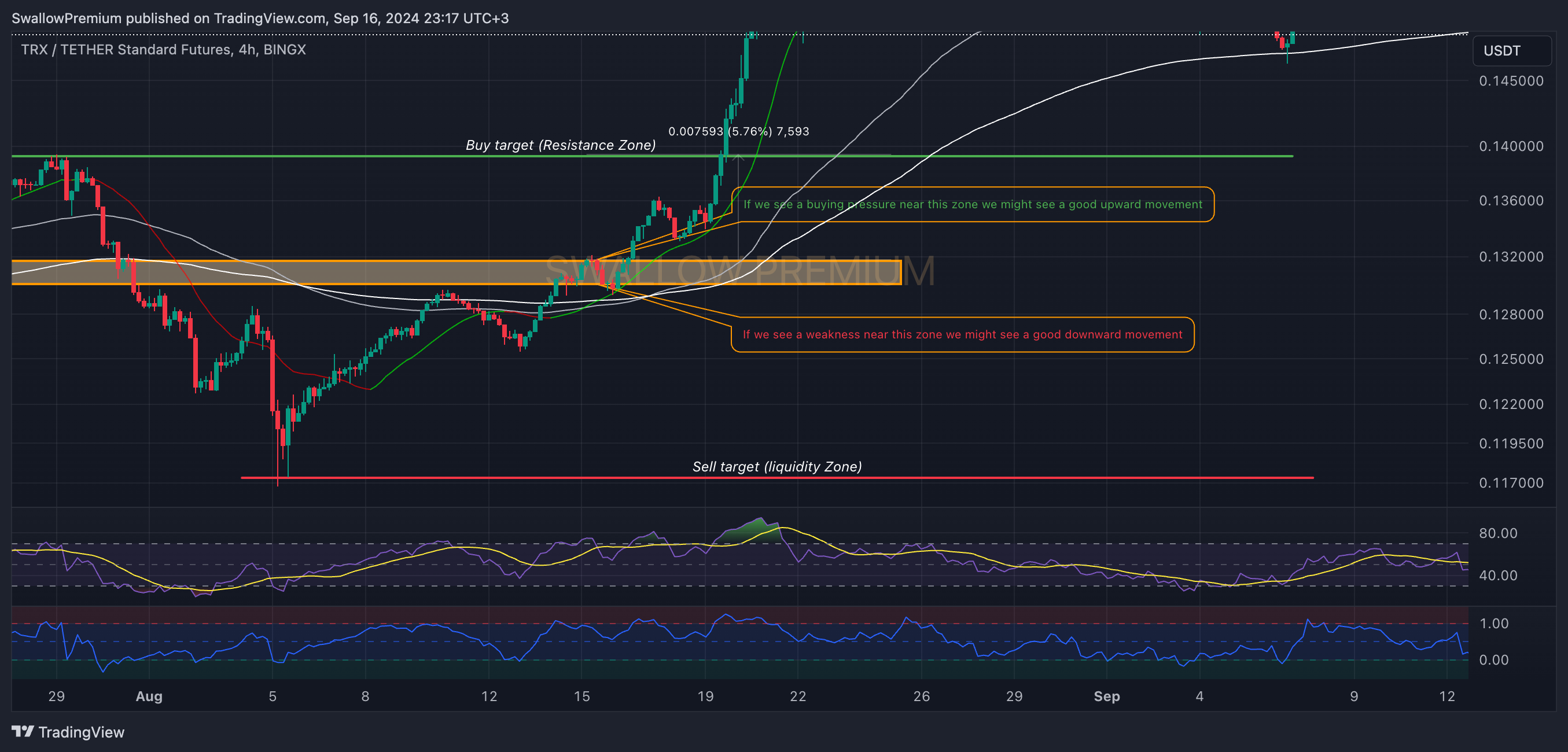Screen dimensions: 1568x752
Task: Click price axis label 0.136000
Action: [x=1511, y=201]
